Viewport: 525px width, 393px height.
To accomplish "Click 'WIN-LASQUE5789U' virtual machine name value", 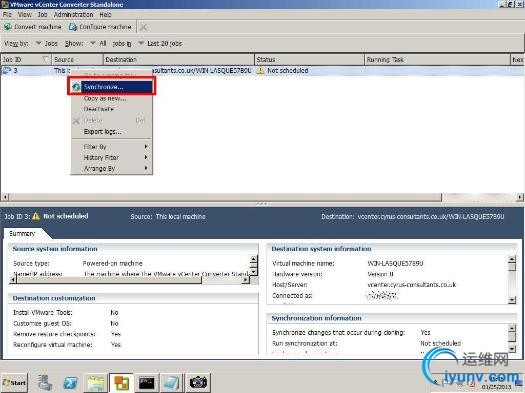I will pos(395,263).
